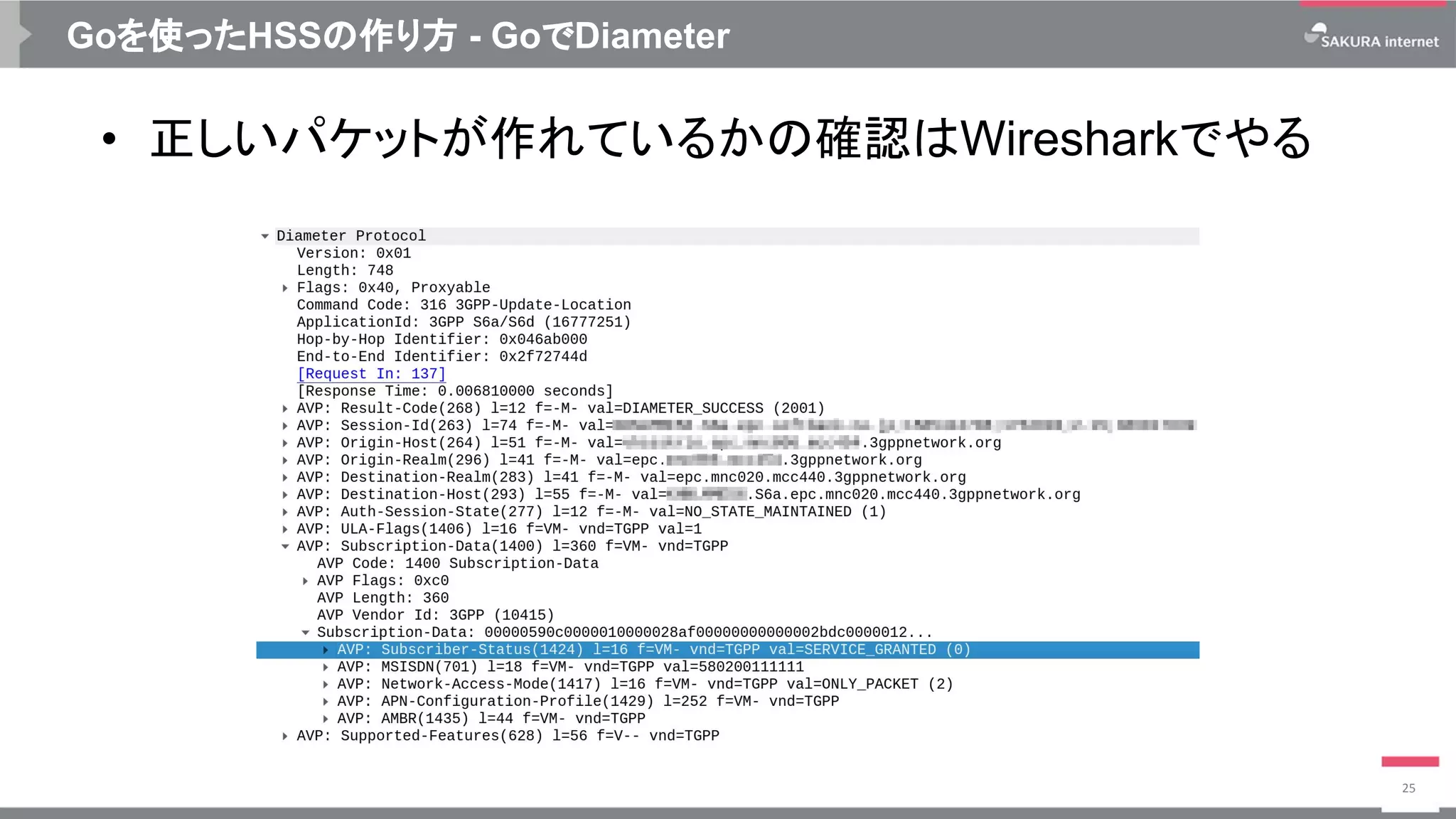1456x819 pixels.
Task: Select the Response Time: 0.006810000 seconds row
Action: click(455, 391)
